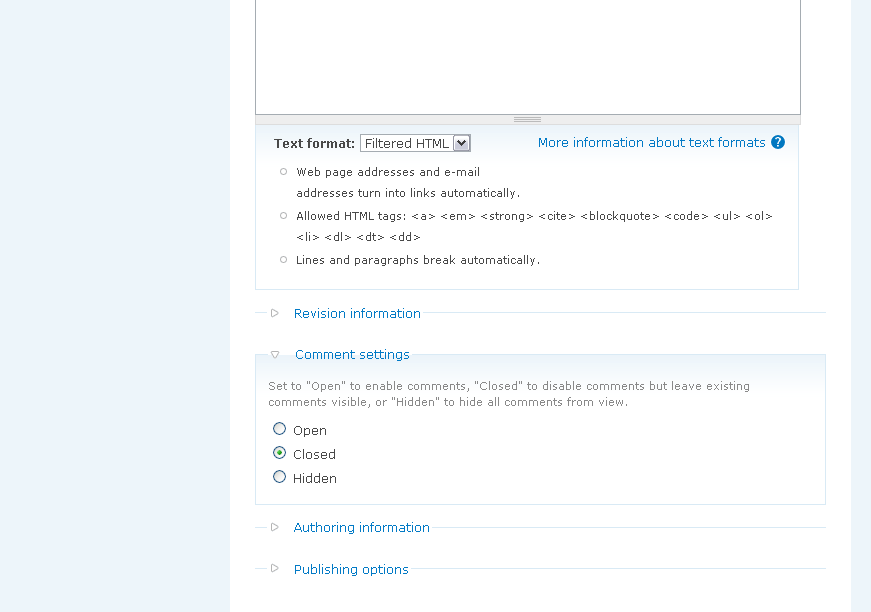Click the "Hidden" radio label text
This screenshot has height=612, width=871.
click(x=315, y=479)
